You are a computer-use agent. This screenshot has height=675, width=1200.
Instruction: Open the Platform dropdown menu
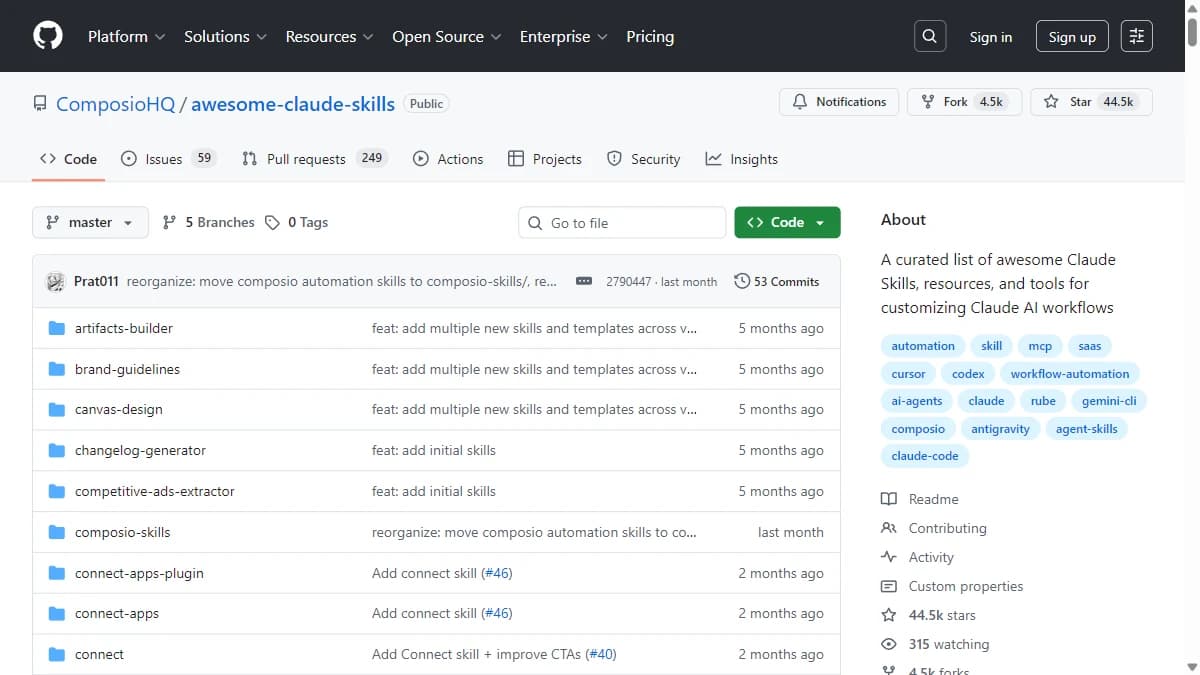[127, 36]
